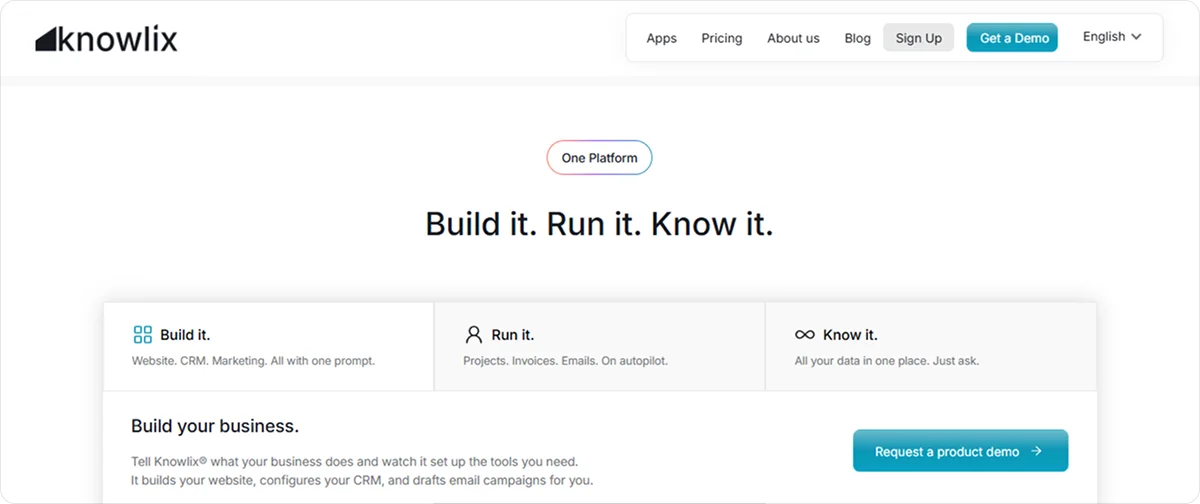Click the text Website. CRM. Marketing. All with one prompt.
The height and width of the screenshot is (504, 1200).
click(x=253, y=361)
